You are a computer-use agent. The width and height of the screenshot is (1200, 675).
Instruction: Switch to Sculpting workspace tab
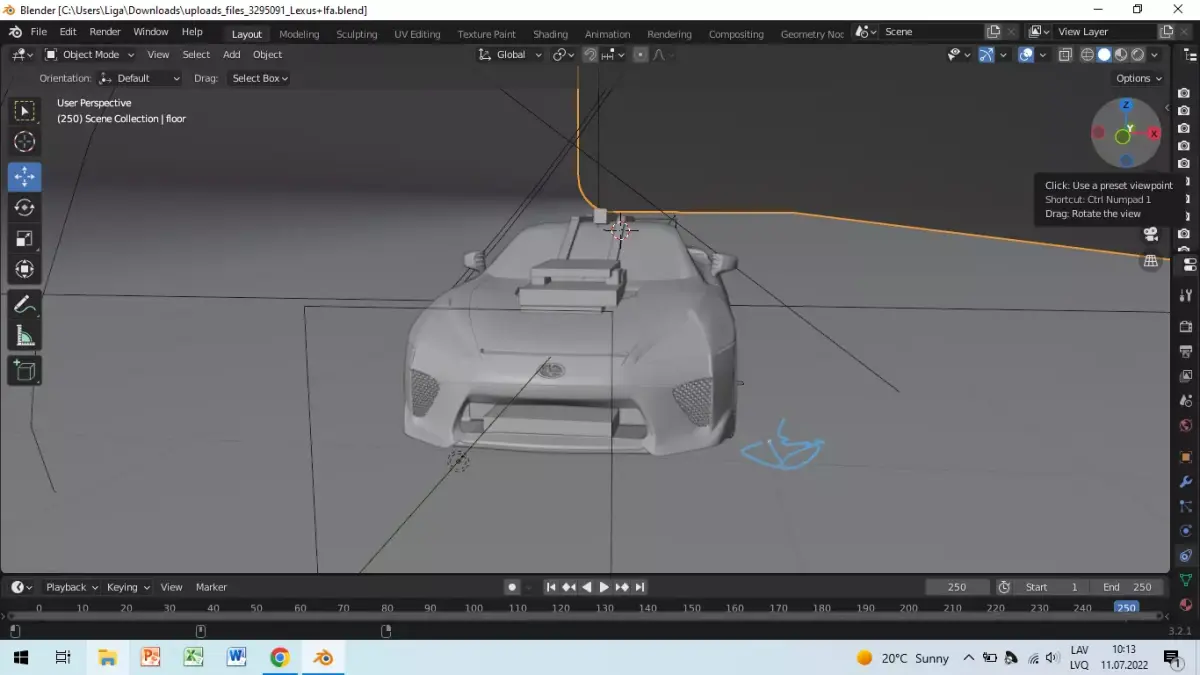357,34
